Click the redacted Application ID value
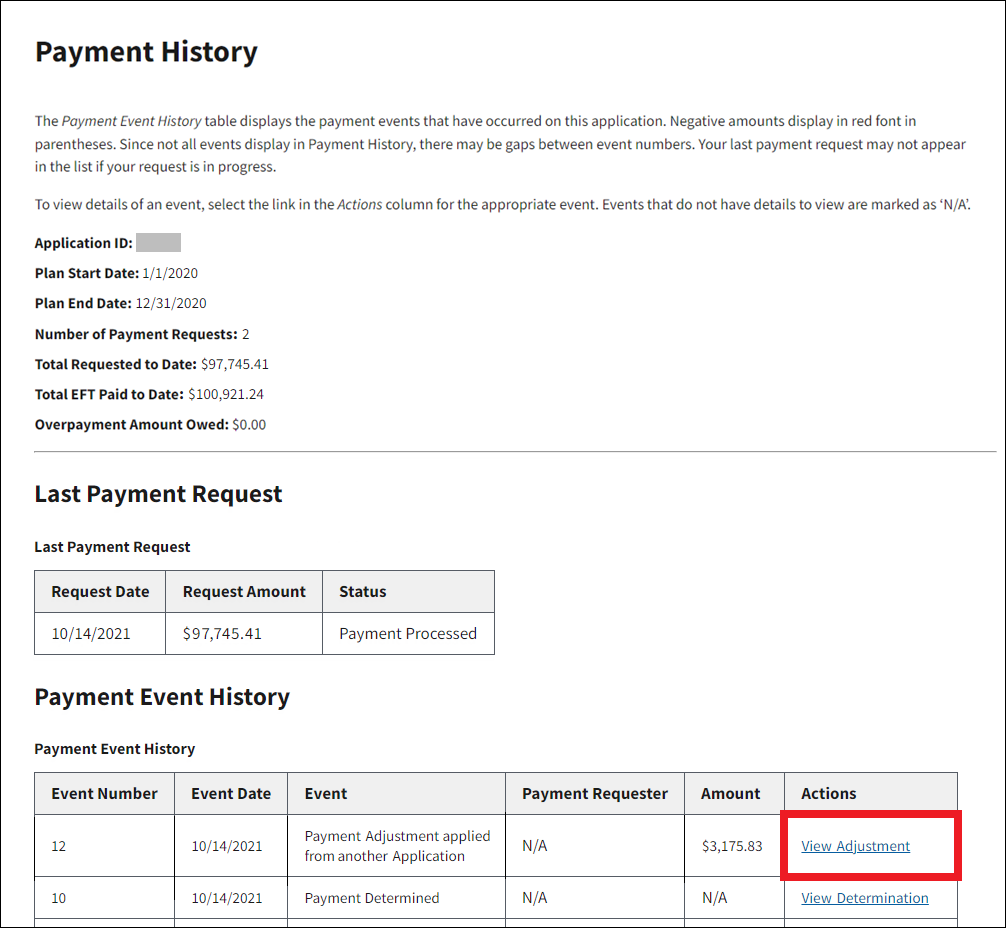The width and height of the screenshot is (1006, 928). click(158, 243)
